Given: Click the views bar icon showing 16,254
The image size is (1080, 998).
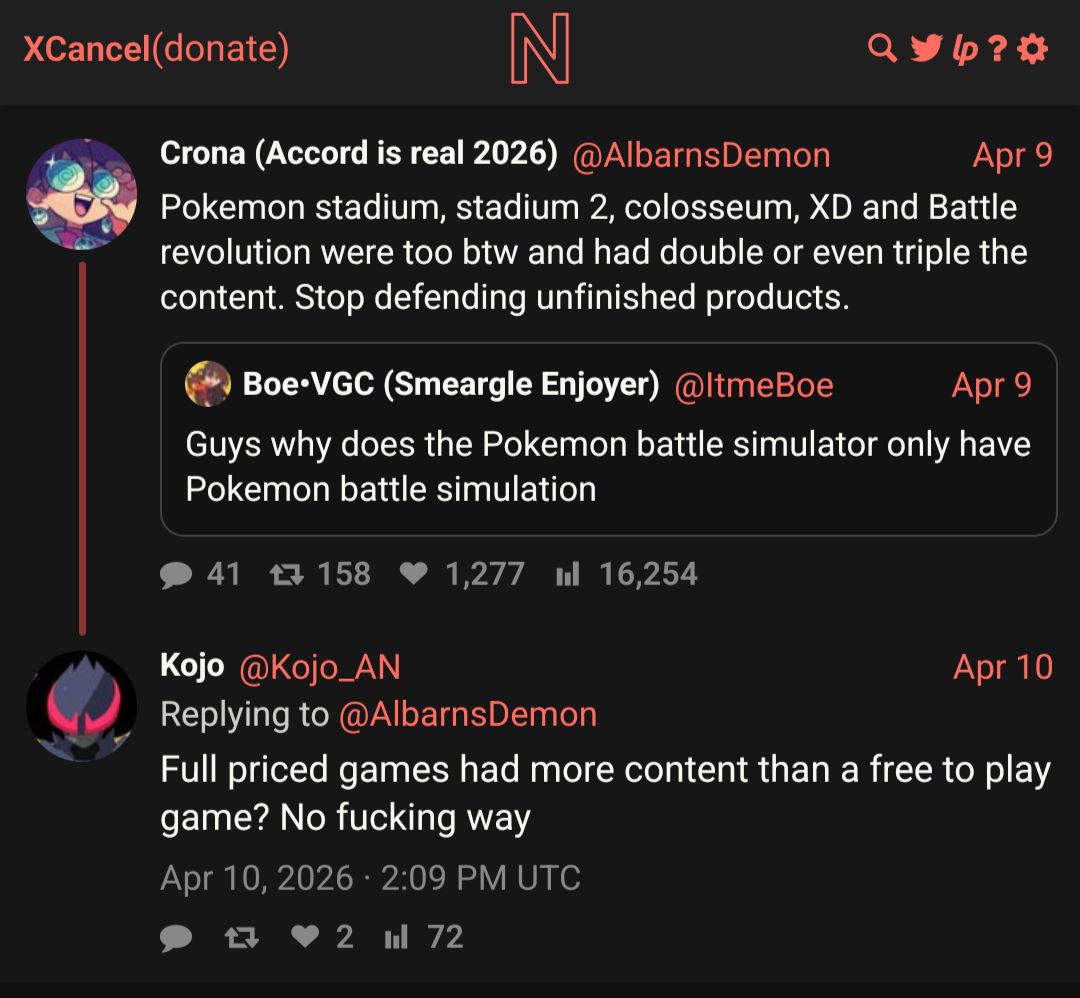Looking at the screenshot, I should pos(568,574).
